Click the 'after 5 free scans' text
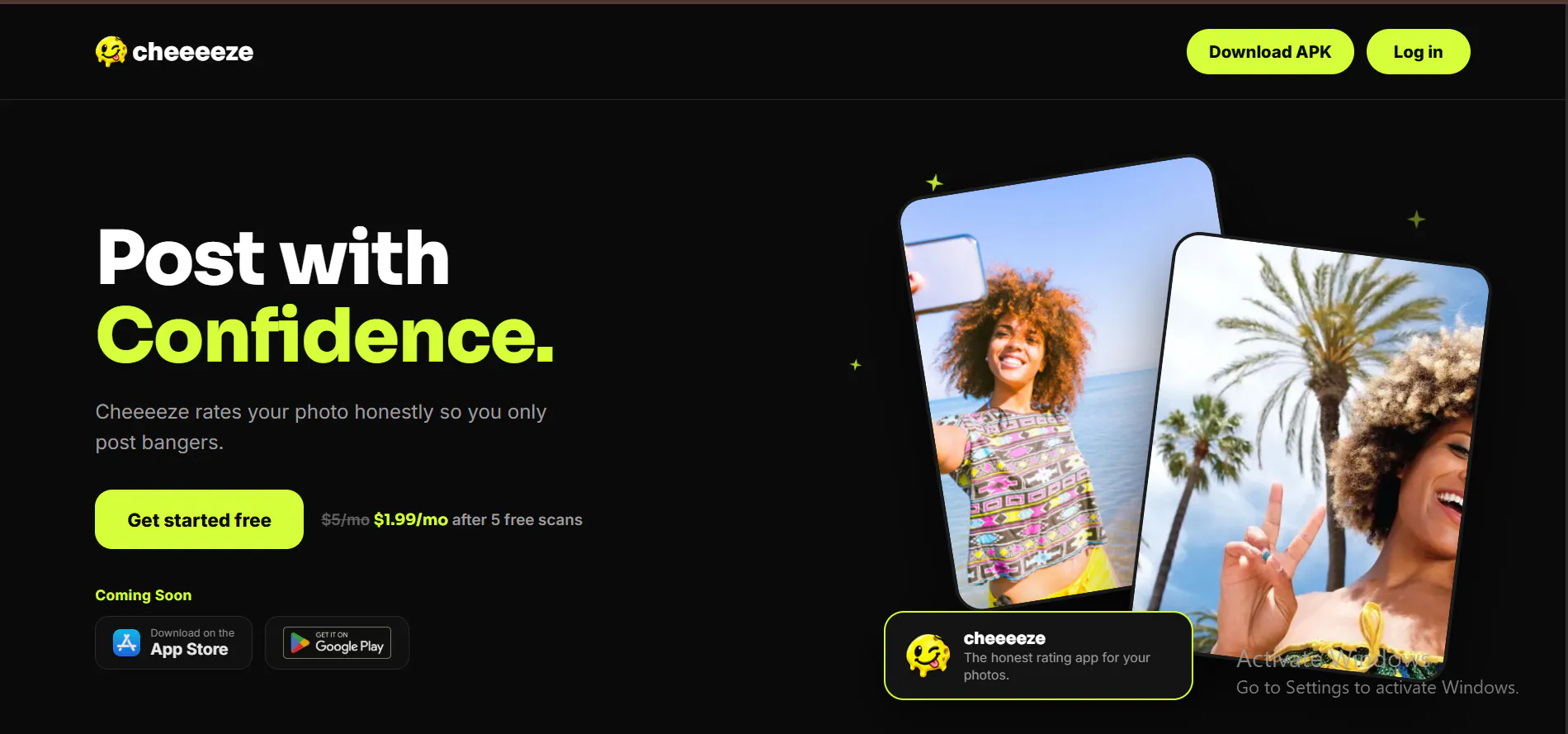Screen dimensions: 1568x734 (x=517, y=519)
